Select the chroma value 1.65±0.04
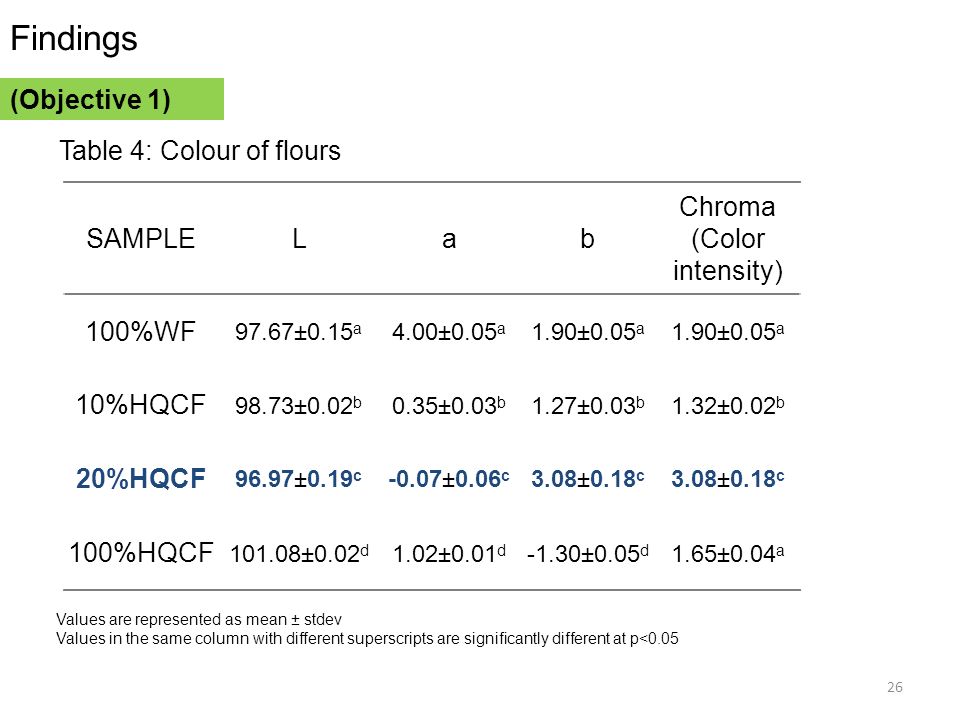 pos(727,553)
